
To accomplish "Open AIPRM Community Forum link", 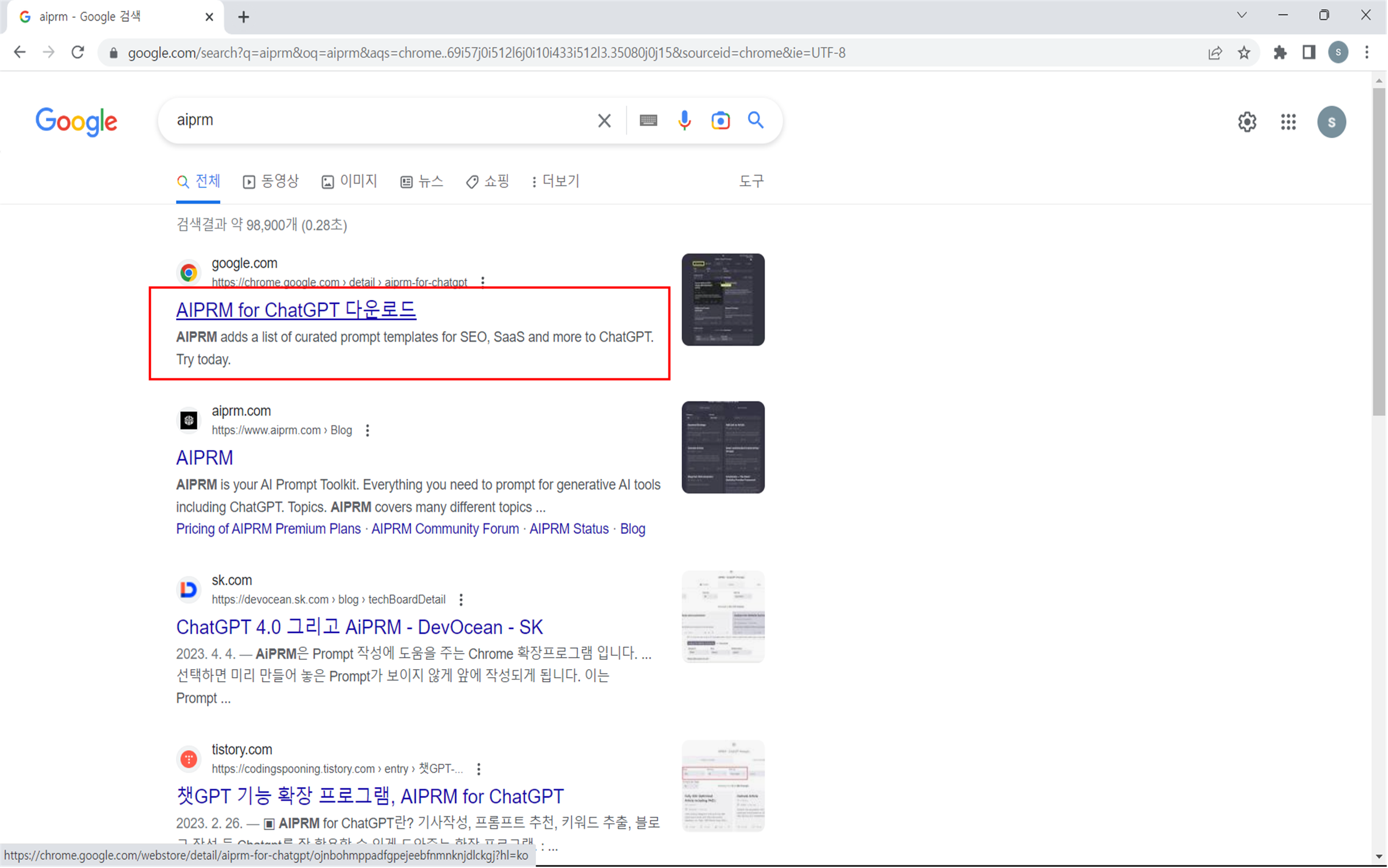I will pyautogui.click(x=445, y=529).
